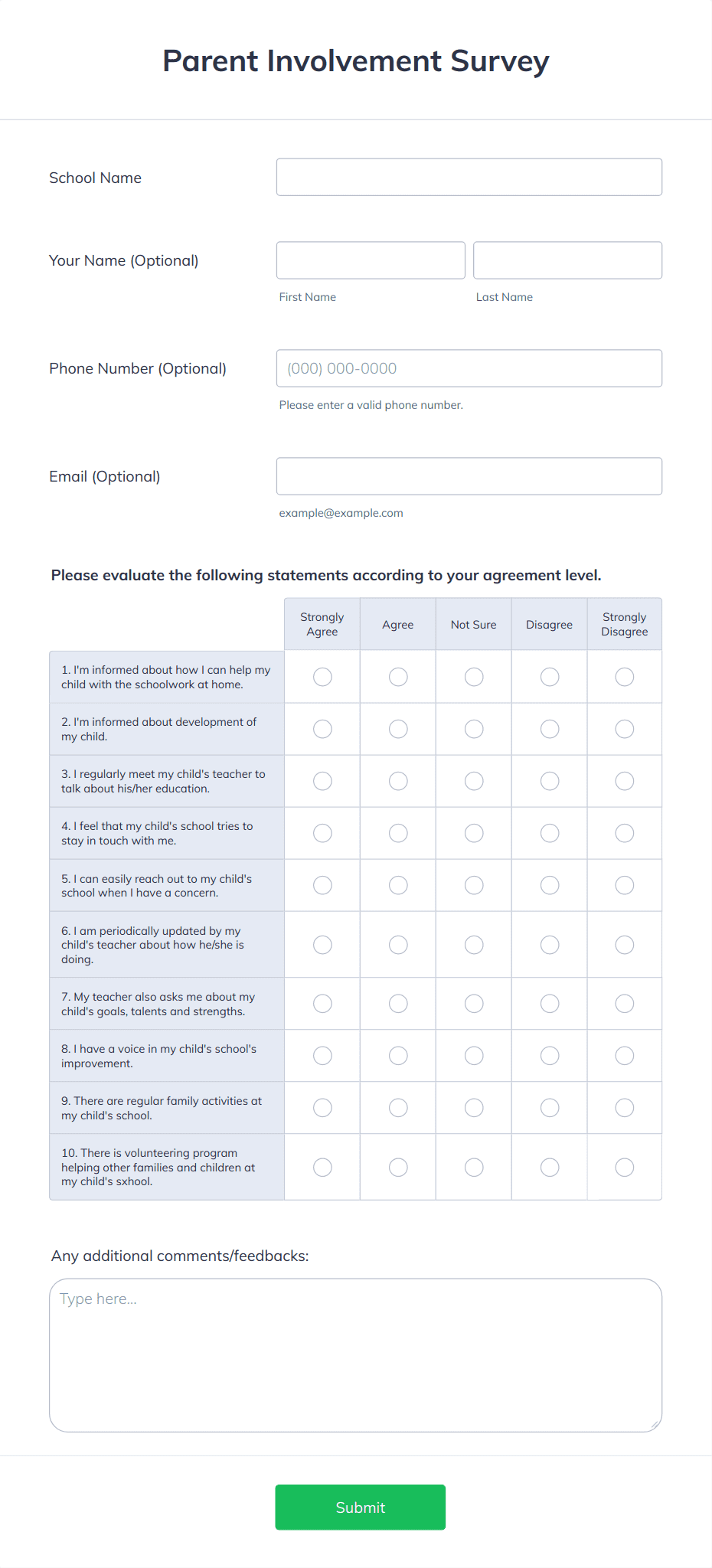Select Not Sure for question 3
712x1568 pixels.
473,781
